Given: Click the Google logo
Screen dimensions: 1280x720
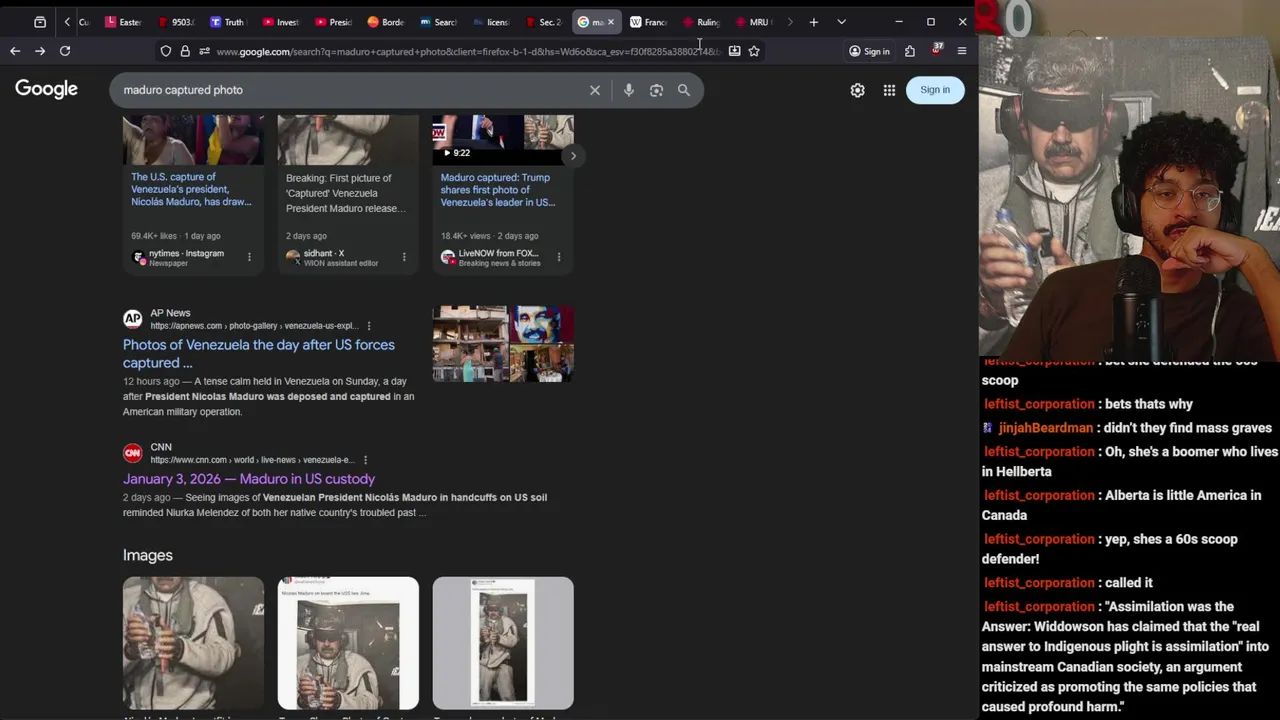Looking at the screenshot, I should click(x=46, y=90).
